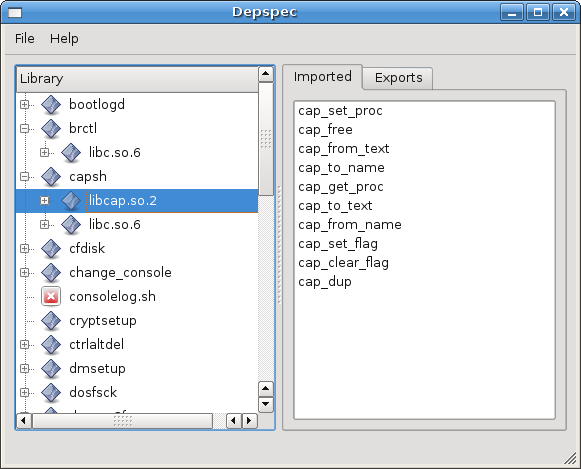
Task: Click the window resize grip corner
Action: tap(571, 459)
